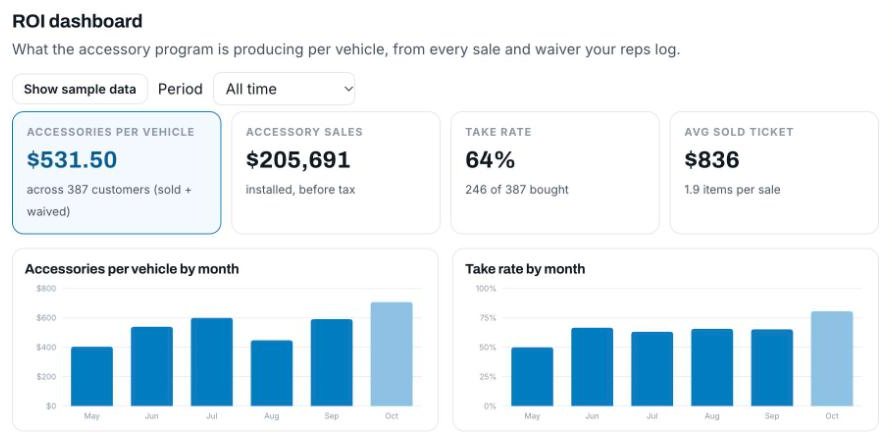Click the $205,691 value
This screenshot has height=438, width=892.
(298, 160)
